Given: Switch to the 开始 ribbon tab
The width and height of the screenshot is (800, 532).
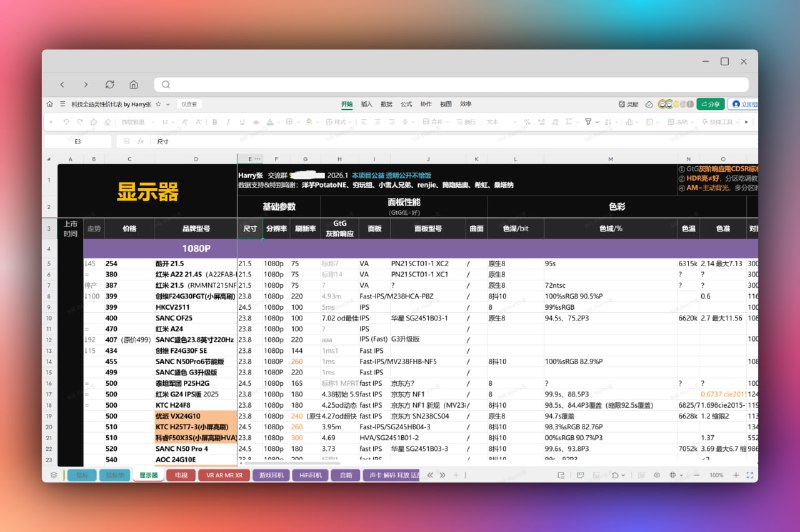Looking at the screenshot, I should [x=347, y=104].
